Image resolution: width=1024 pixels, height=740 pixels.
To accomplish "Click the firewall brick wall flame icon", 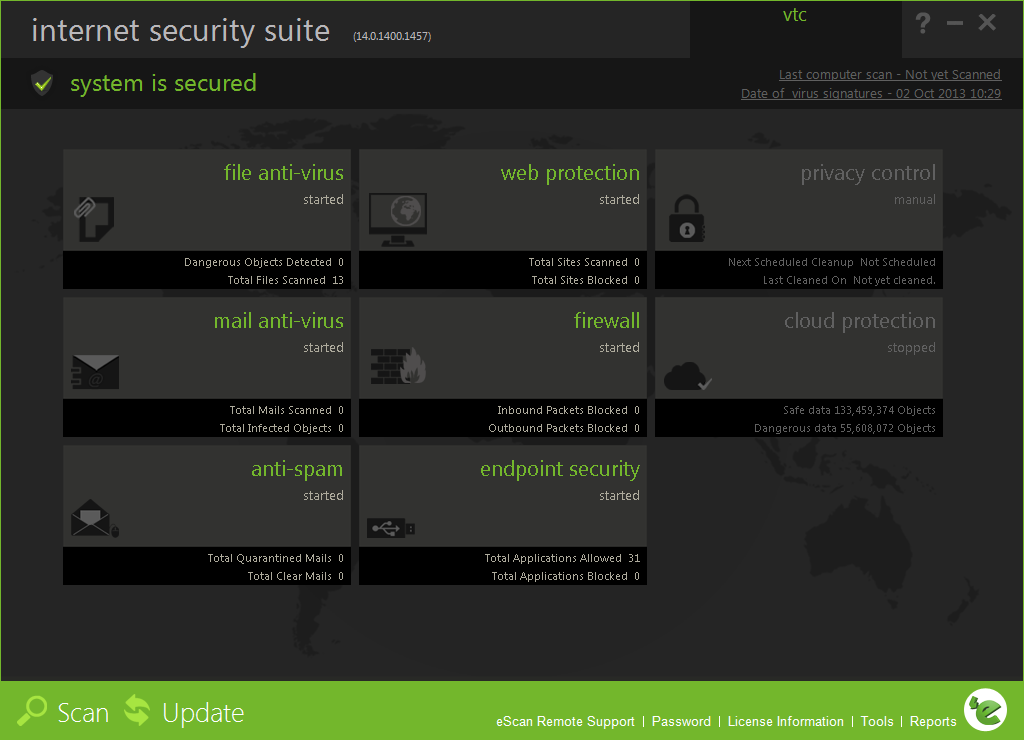I will tap(399, 367).
